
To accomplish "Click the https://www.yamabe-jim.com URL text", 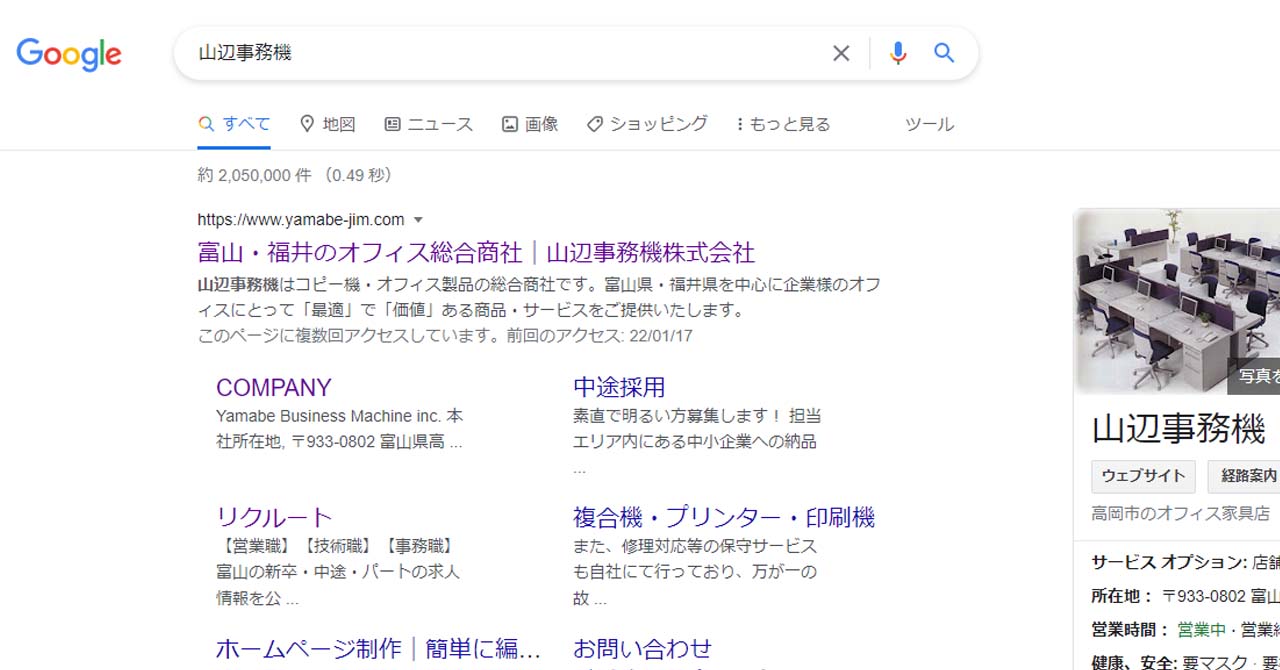I will pyautogui.click(x=301, y=220).
